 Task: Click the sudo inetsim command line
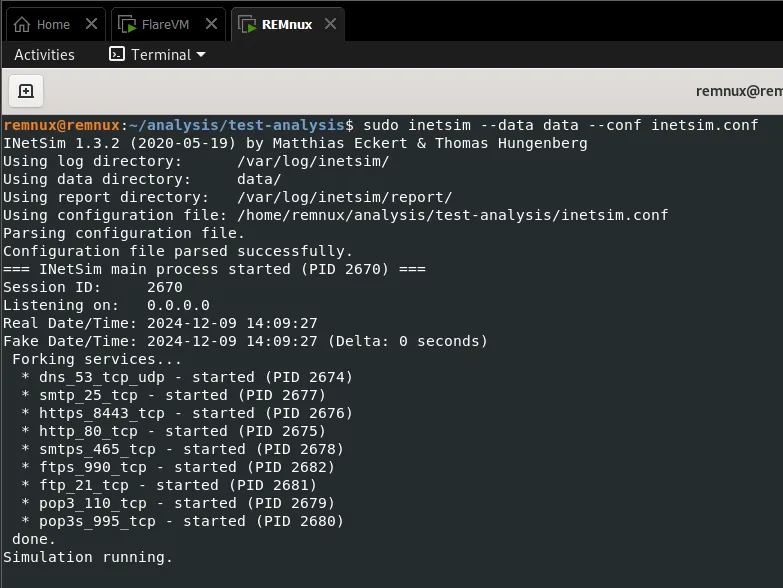click(560, 125)
